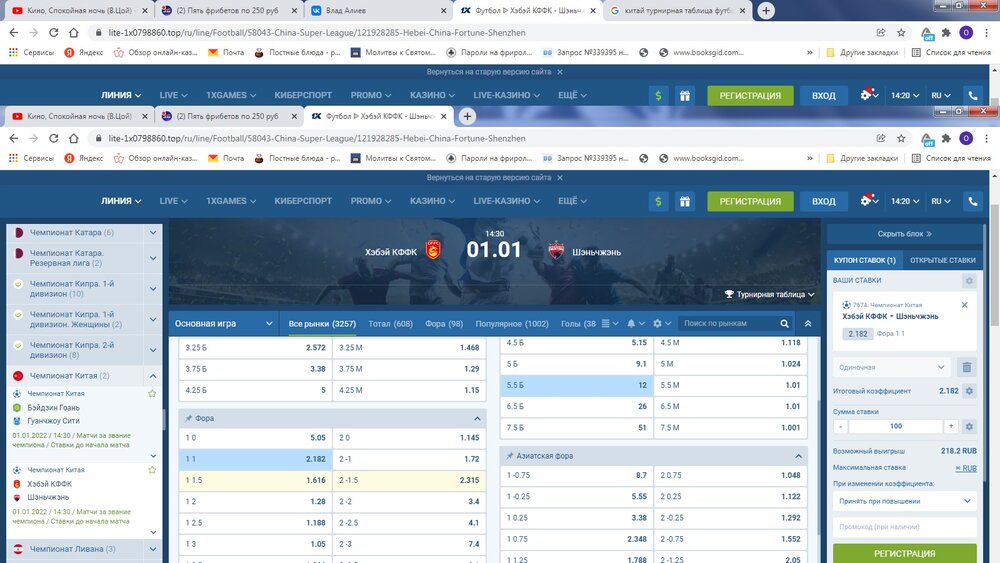Click the RUB maximum stake link
Screen dimensions: 1000x563
point(966,468)
